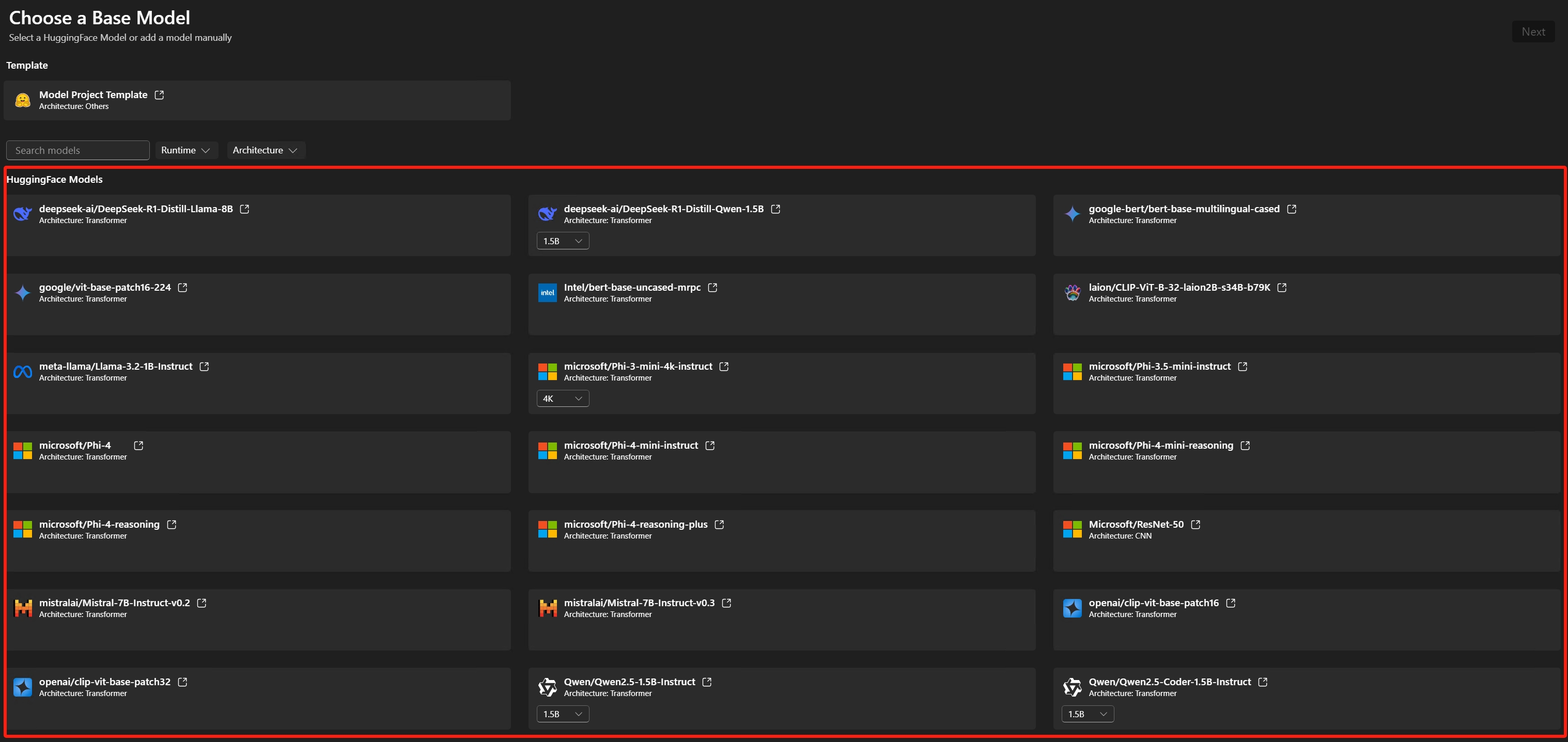Click the laion paw icon for CLIP-ViT-B-32
The width and height of the screenshot is (1568, 742).
(x=1072, y=293)
